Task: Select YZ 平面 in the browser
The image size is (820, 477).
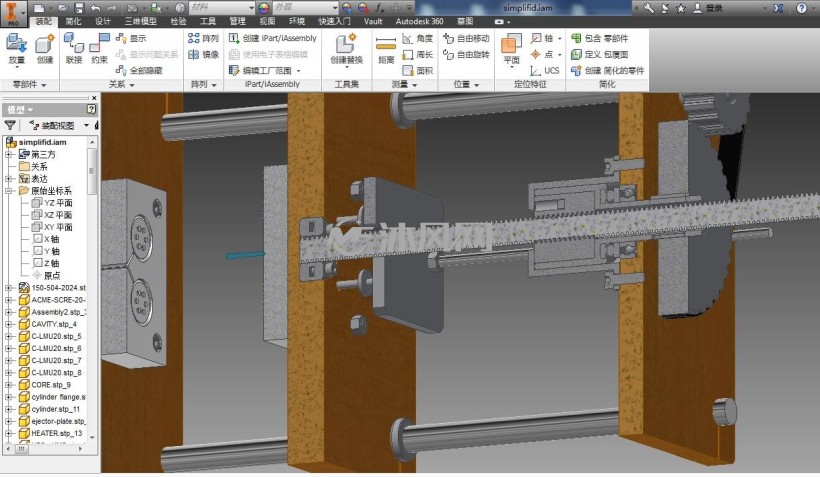Action: (52, 203)
